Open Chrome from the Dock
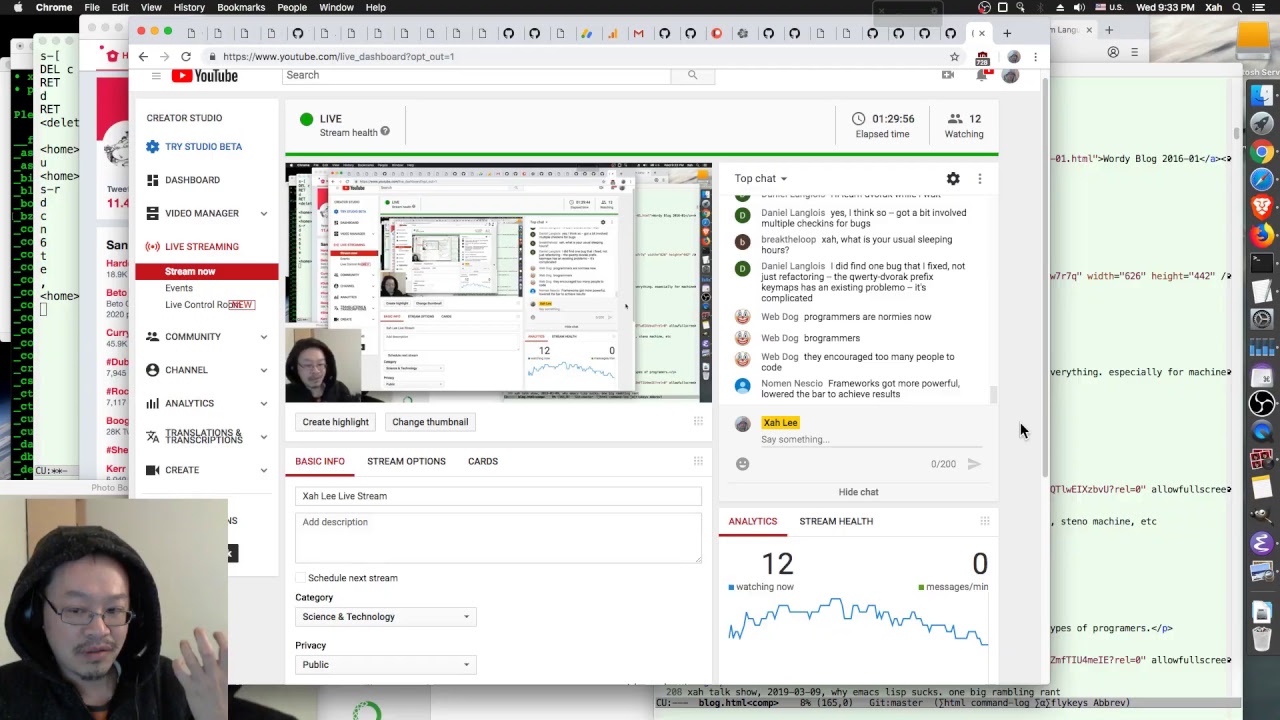 (x=1262, y=152)
